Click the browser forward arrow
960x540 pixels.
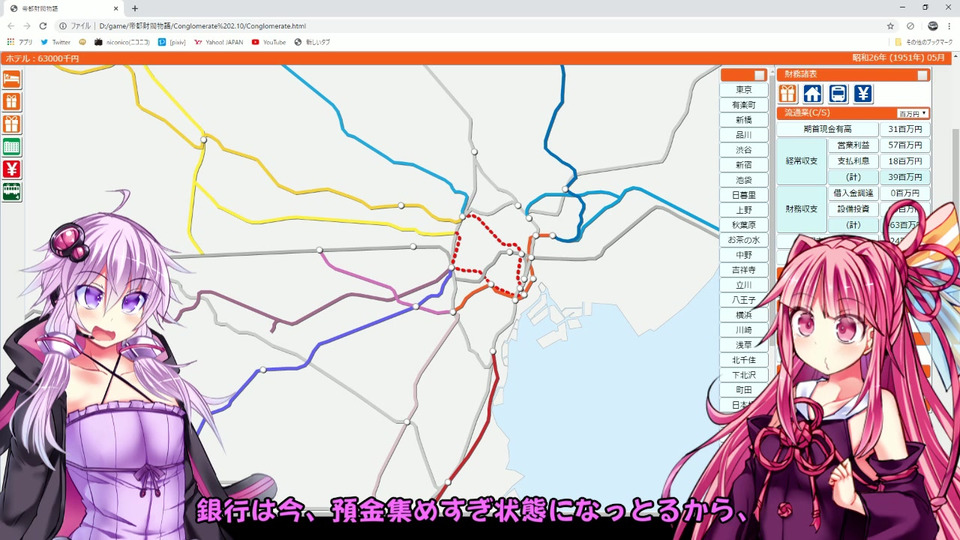[27, 26]
